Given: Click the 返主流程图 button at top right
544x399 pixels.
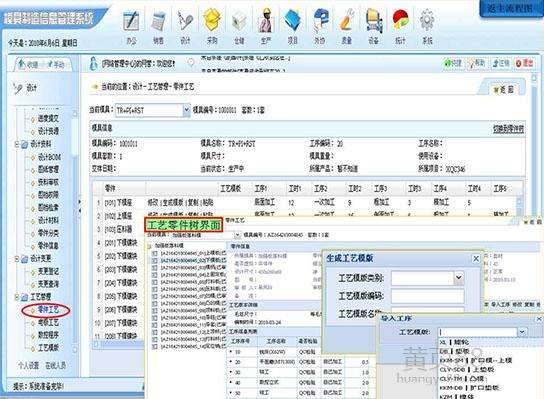Looking at the screenshot, I should 510,8.
